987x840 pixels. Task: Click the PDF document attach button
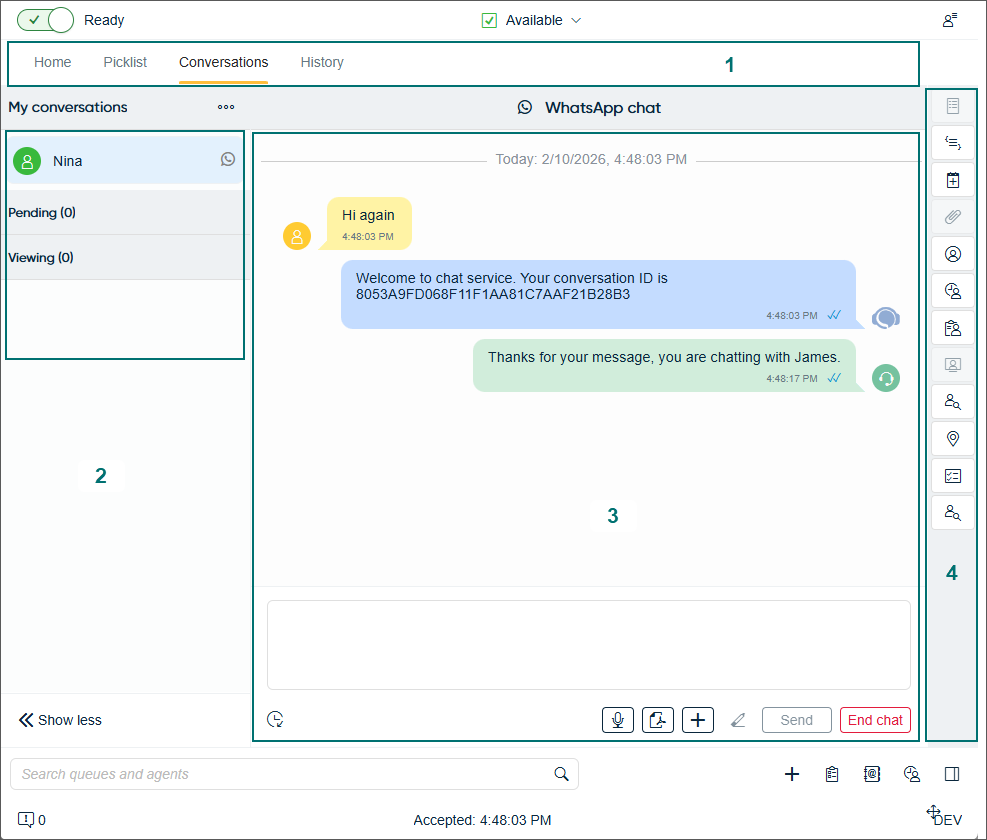click(x=658, y=720)
